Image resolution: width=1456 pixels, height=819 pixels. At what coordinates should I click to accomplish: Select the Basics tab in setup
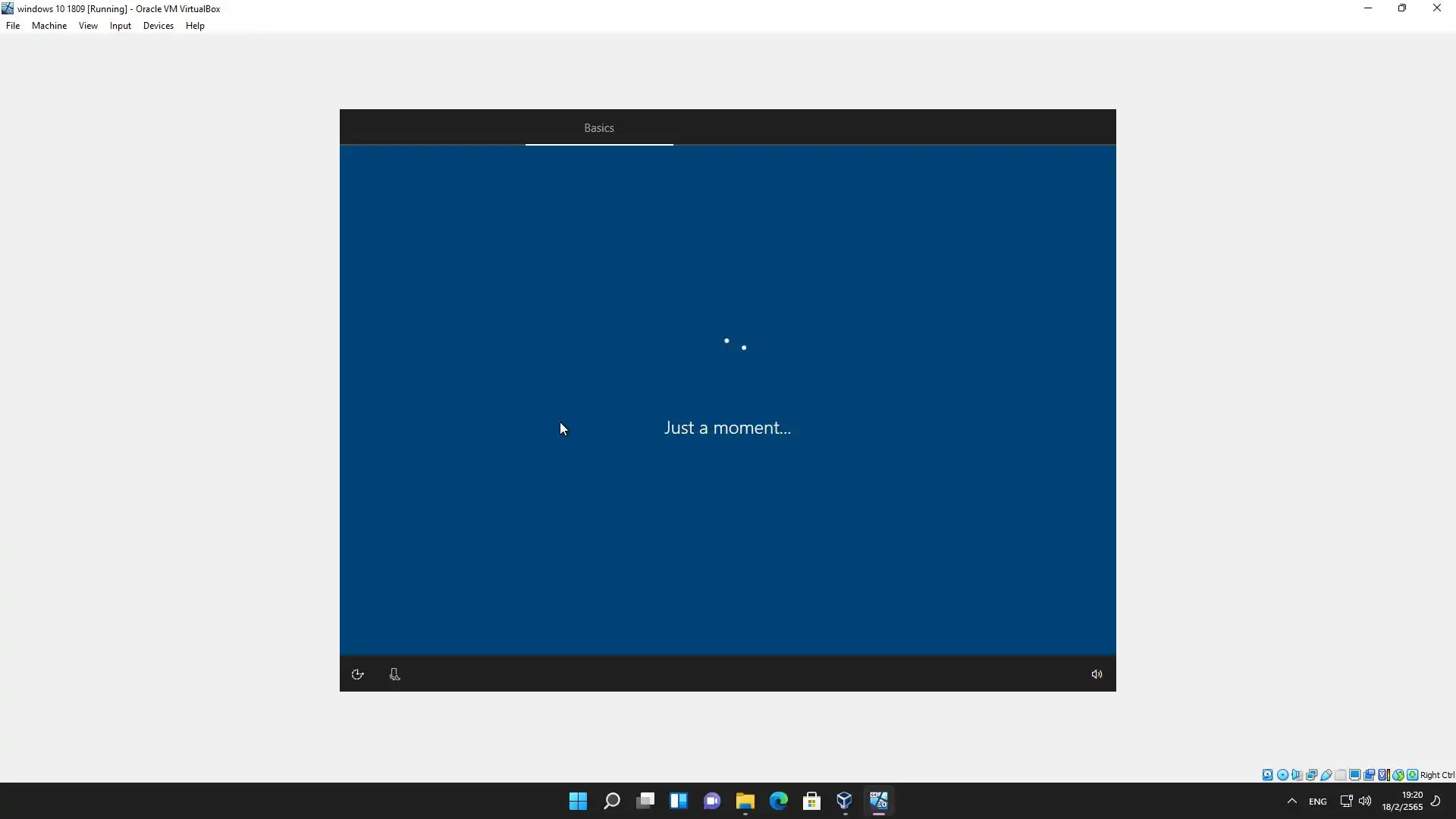pyautogui.click(x=598, y=128)
